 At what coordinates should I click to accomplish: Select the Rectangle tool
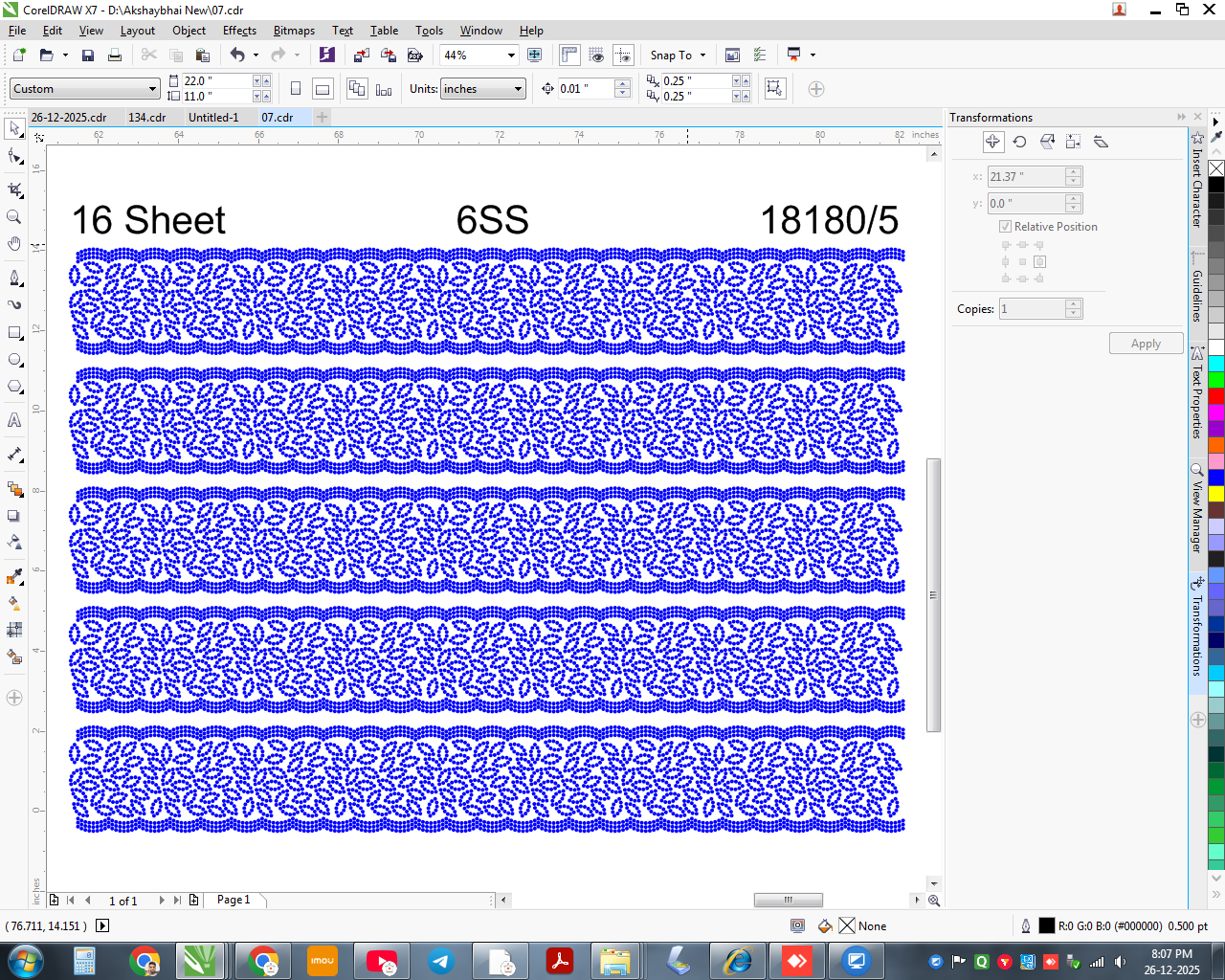[14, 333]
